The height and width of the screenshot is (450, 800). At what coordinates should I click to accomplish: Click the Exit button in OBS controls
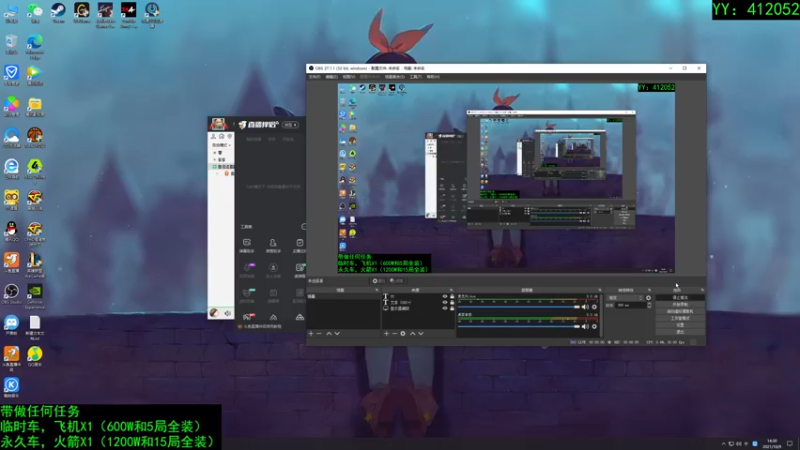coord(680,332)
